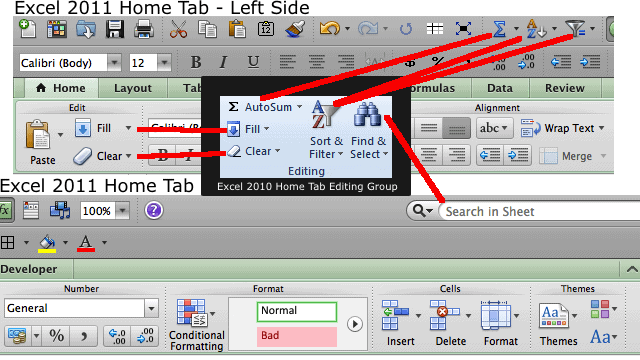This screenshot has height=360, width=640.
Task: Select the Bad cell style
Action: point(297,336)
